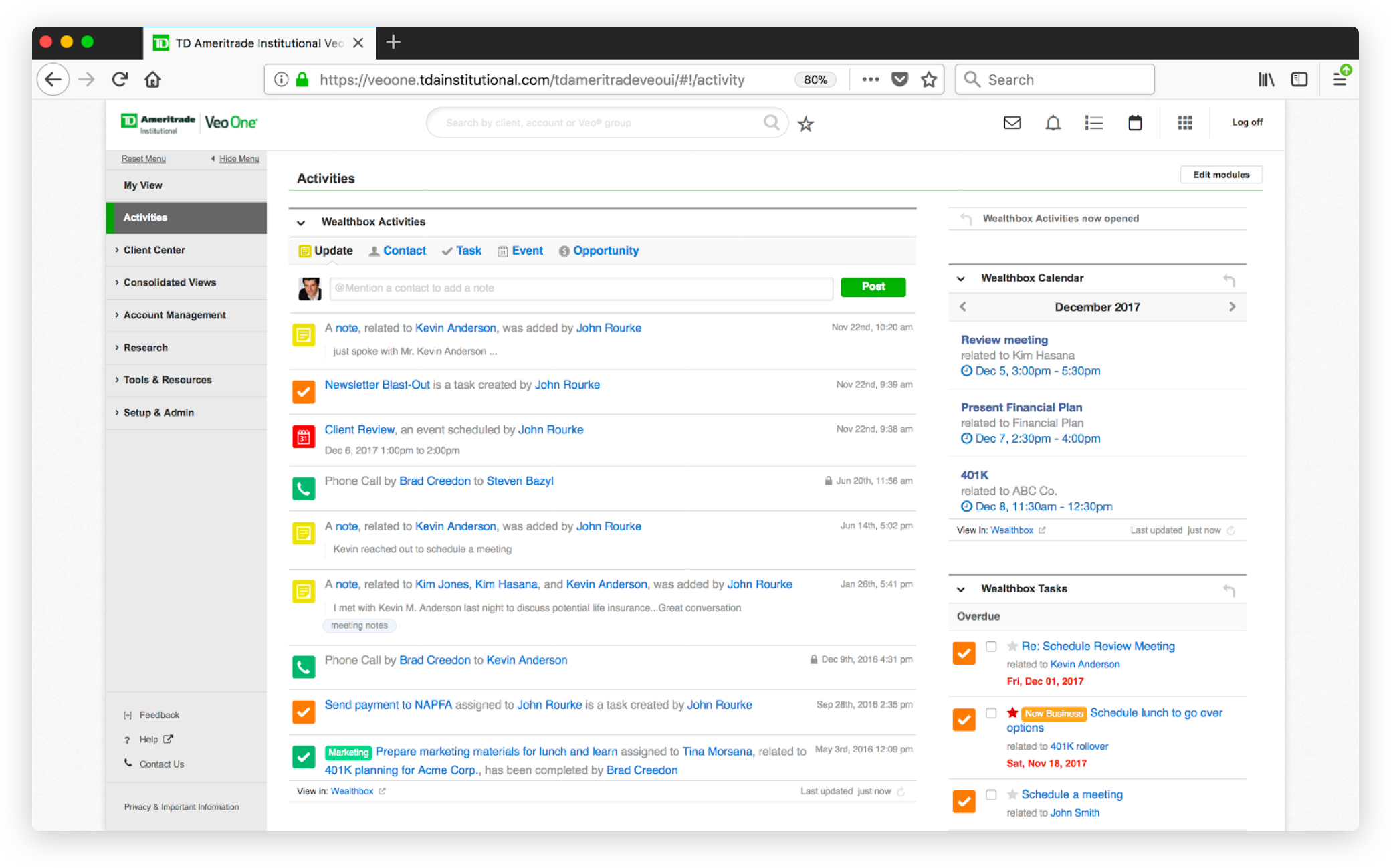
Task: Open Feedback in the side menu footer
Action: point(159,715)
